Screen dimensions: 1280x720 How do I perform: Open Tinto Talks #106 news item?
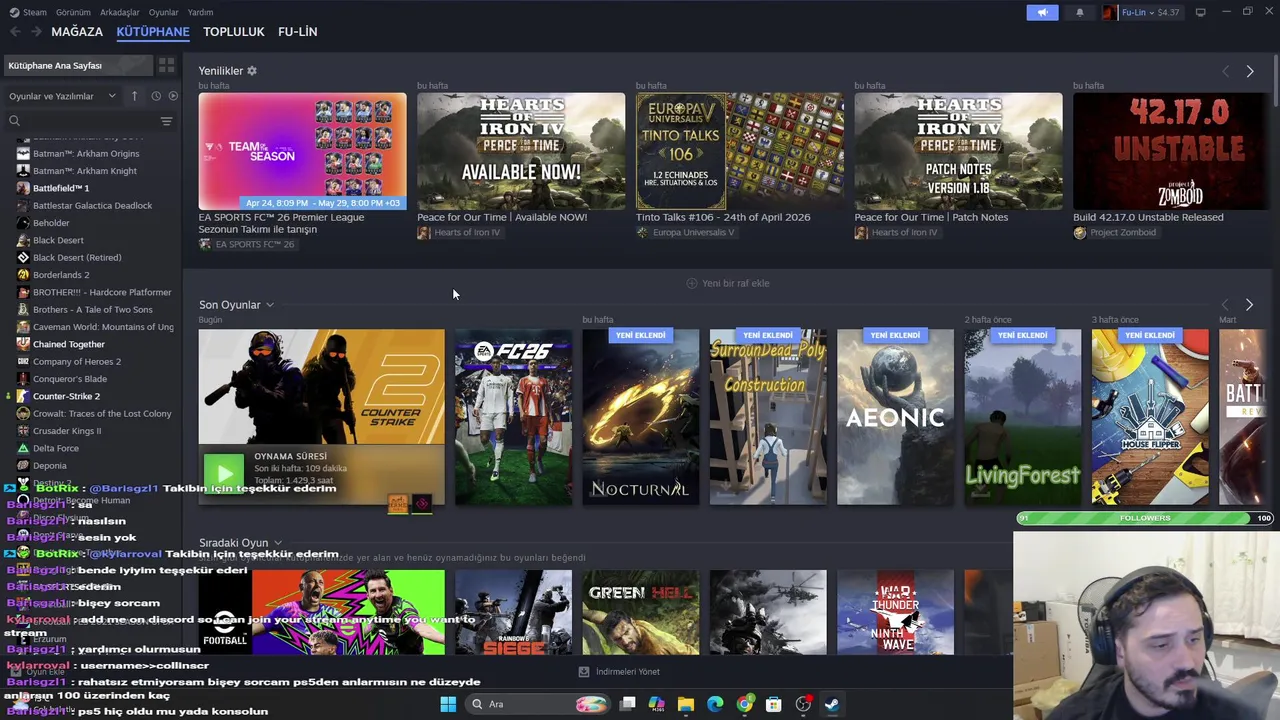tap(740, 151)
